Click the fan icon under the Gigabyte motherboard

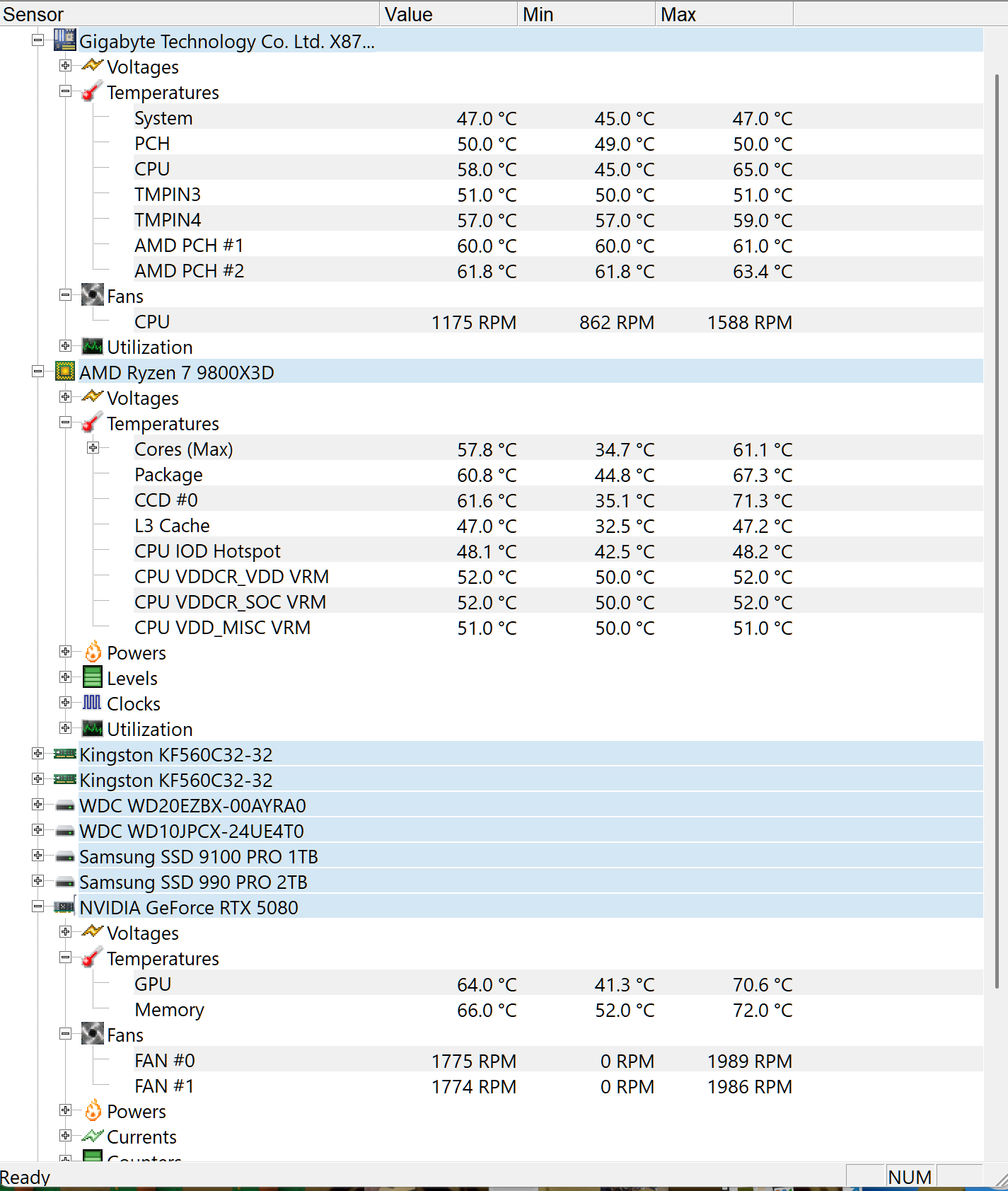click(93, 295)
